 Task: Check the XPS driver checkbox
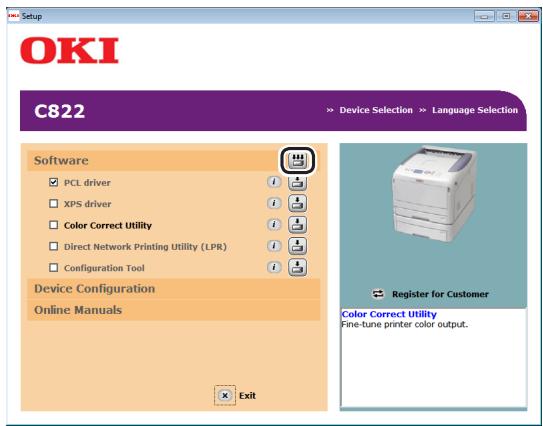[53, 203]
